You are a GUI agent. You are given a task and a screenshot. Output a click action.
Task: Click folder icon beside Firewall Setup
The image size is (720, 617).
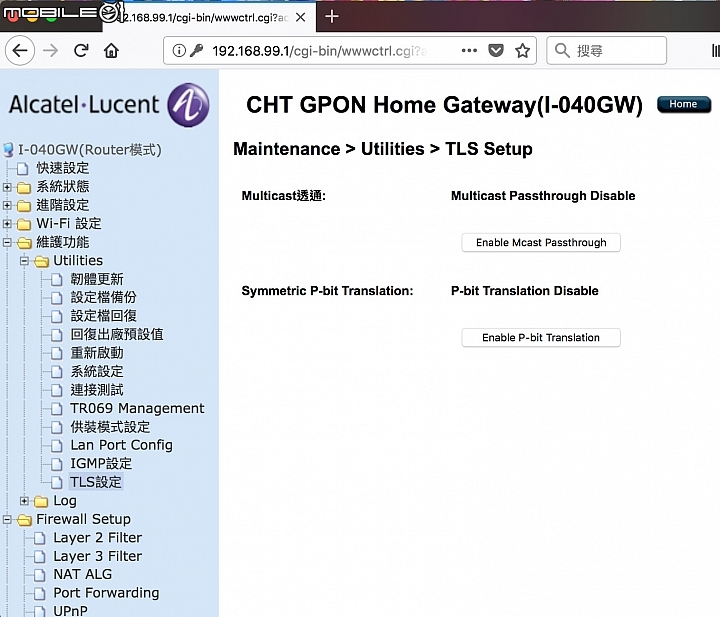24,520
